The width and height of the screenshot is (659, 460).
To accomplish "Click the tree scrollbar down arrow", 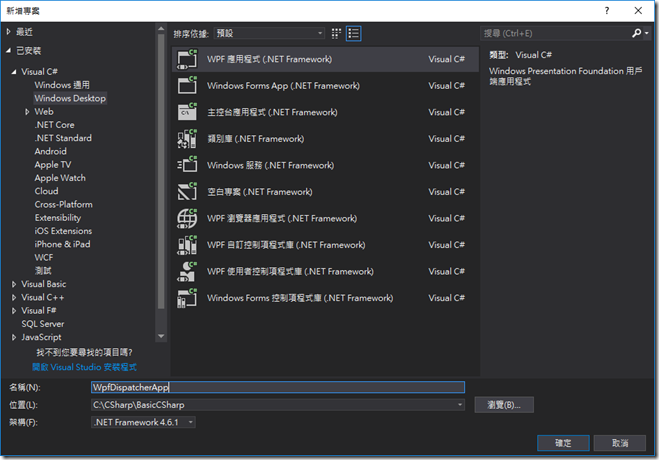I will [x=161, y=336].
